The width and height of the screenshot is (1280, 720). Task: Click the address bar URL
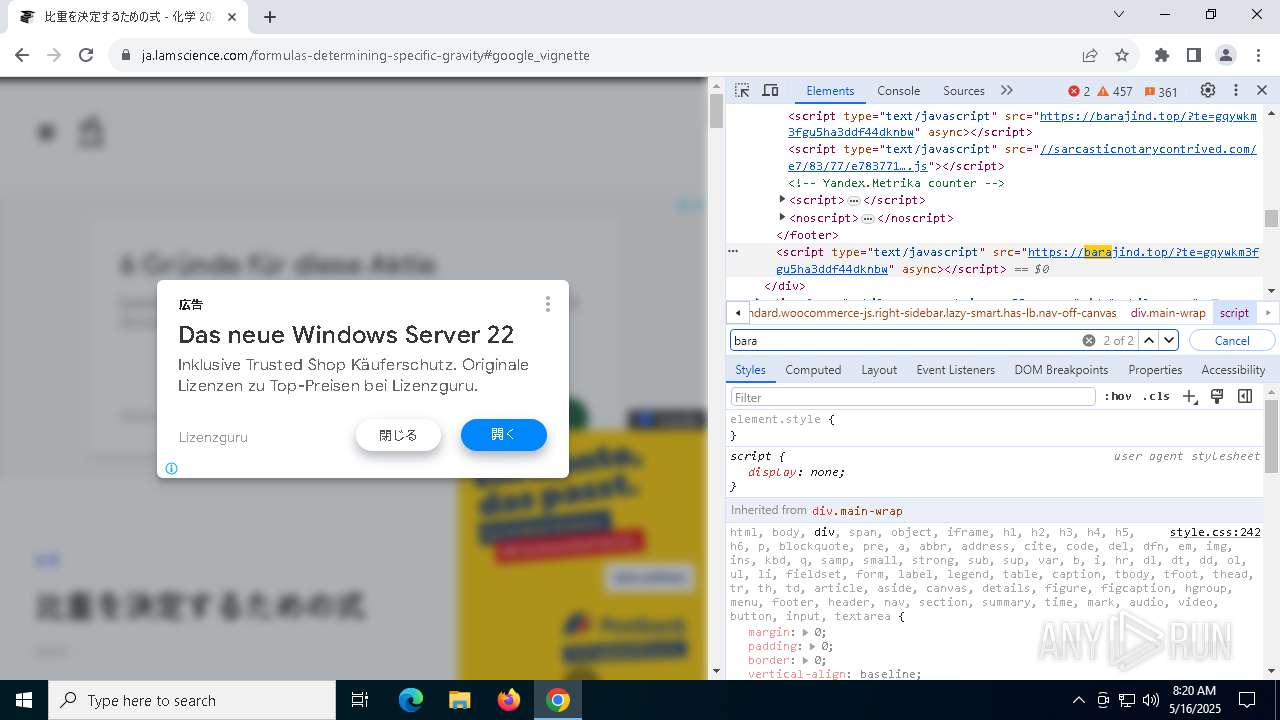click(x=366, y=56)
